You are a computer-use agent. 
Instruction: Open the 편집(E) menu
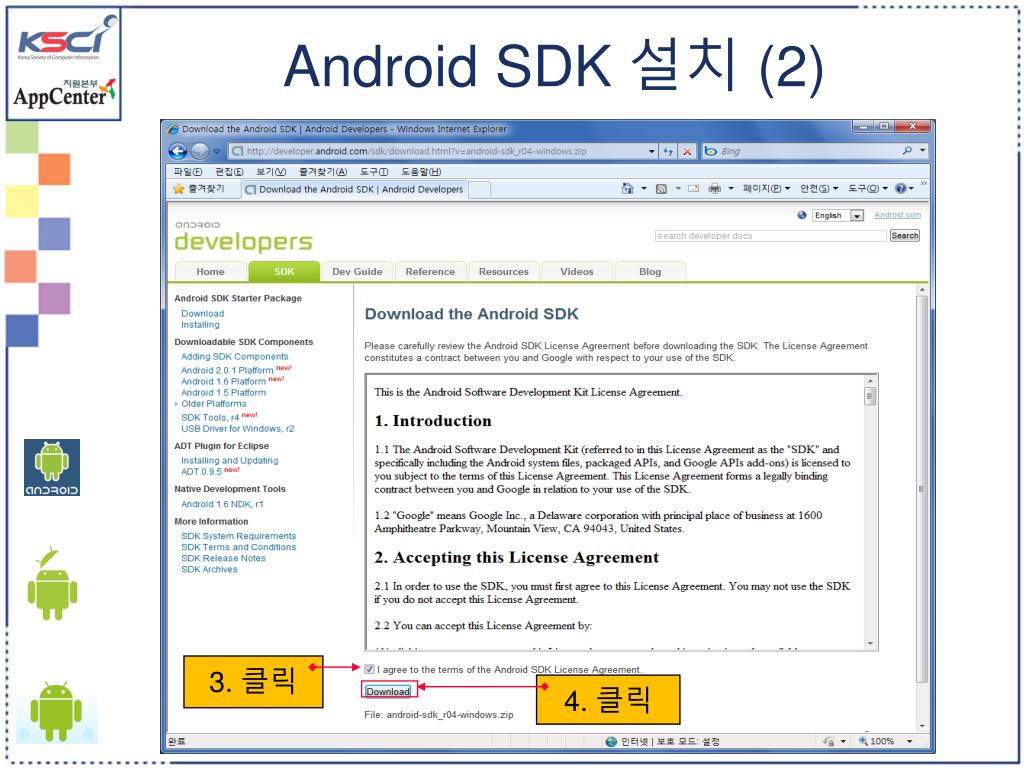pyautogui.click(x=229, y=172)
